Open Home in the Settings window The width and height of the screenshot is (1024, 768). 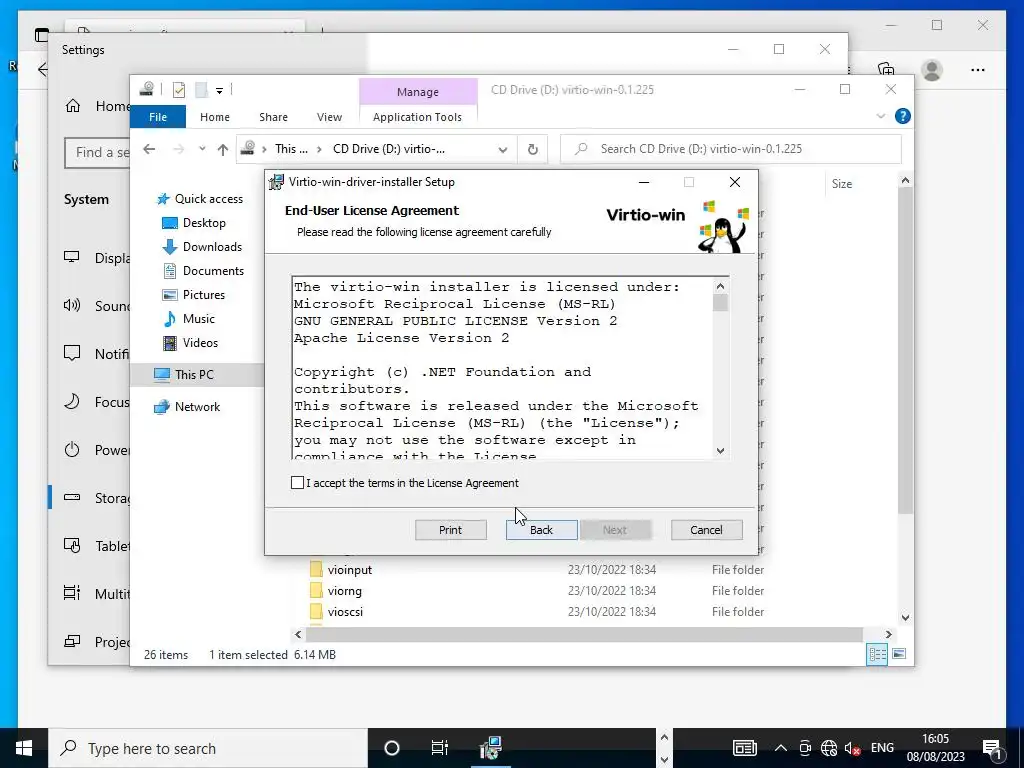(97, 106)
